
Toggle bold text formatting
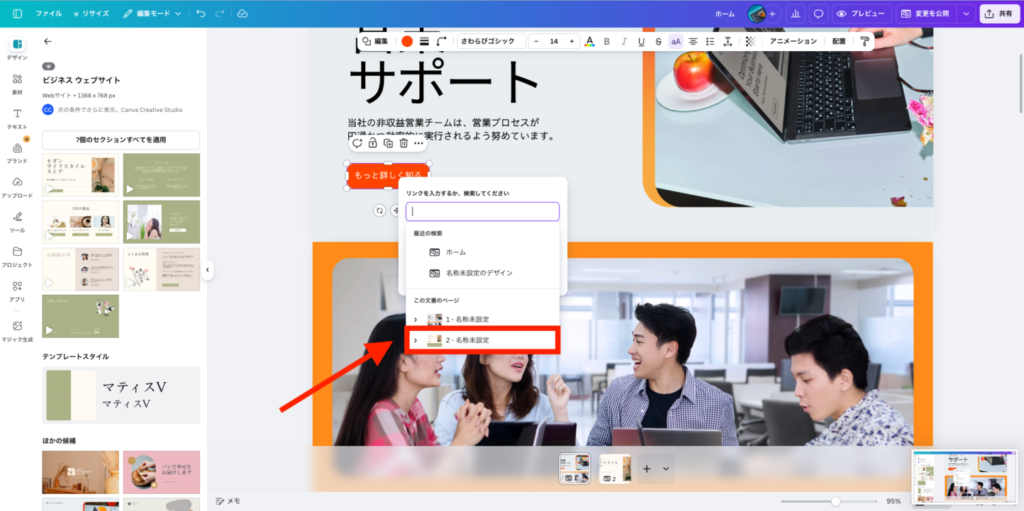pos(607,41)
